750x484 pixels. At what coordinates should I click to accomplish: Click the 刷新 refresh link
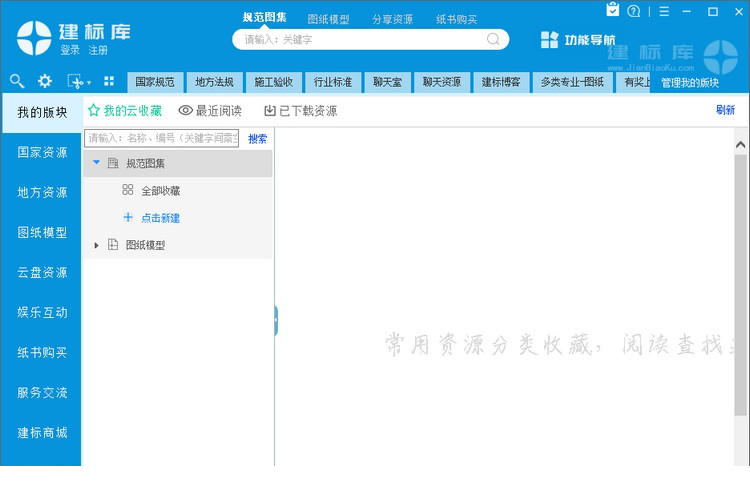tap(725, 111)
